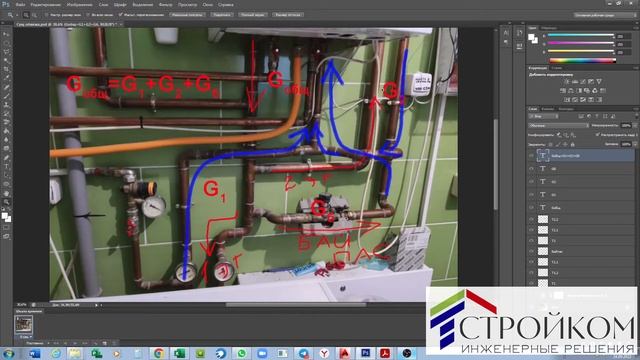Open the Color panel flyout menu
640x360 pixels.
(636, 28)
